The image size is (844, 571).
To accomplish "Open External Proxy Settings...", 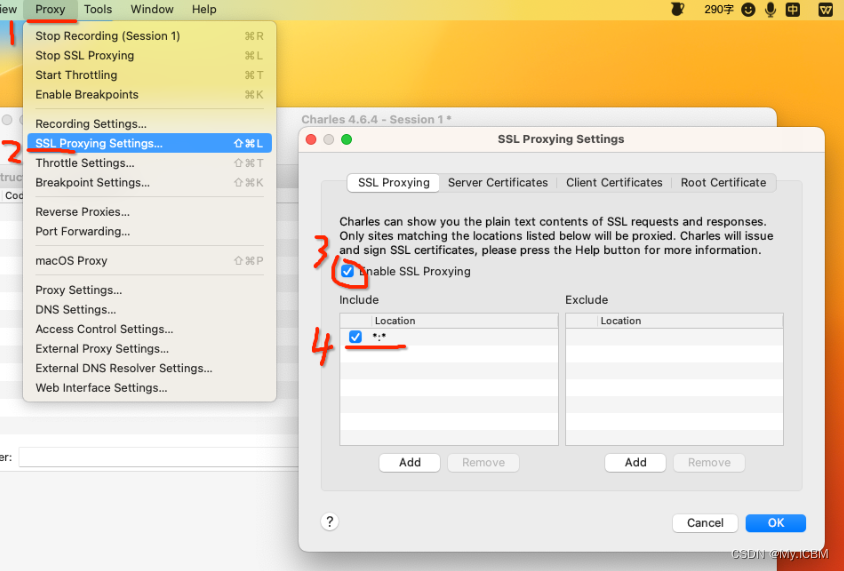I will coord(149,349).
